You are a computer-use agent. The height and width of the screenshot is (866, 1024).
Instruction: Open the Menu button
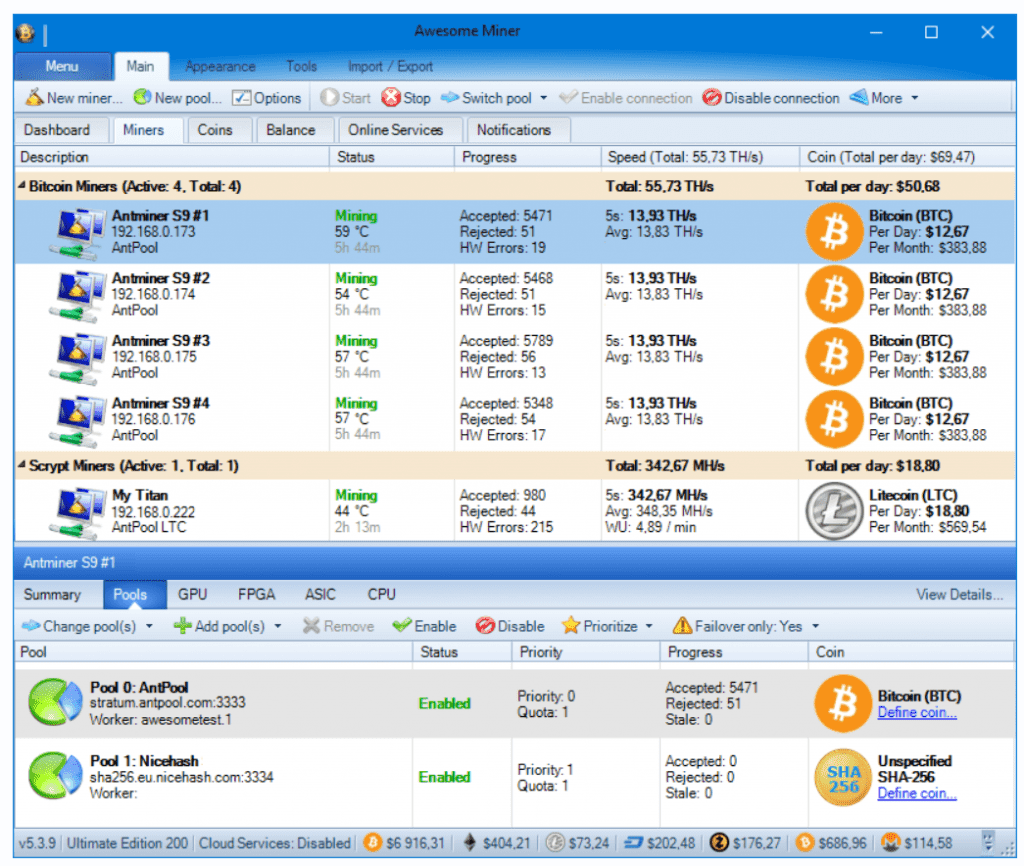click(62, 67)
